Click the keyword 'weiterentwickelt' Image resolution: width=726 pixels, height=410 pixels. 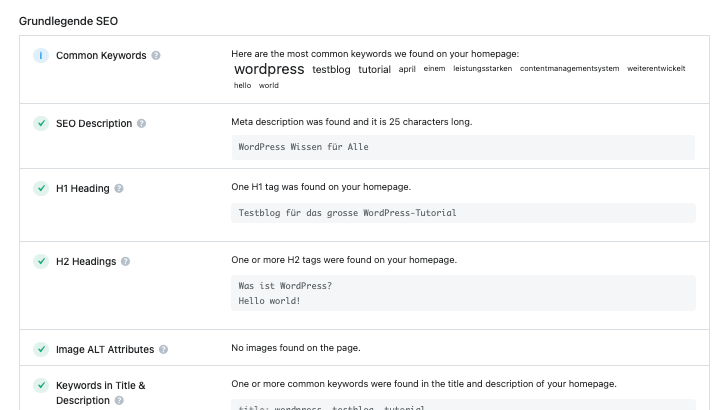[656, 68]
